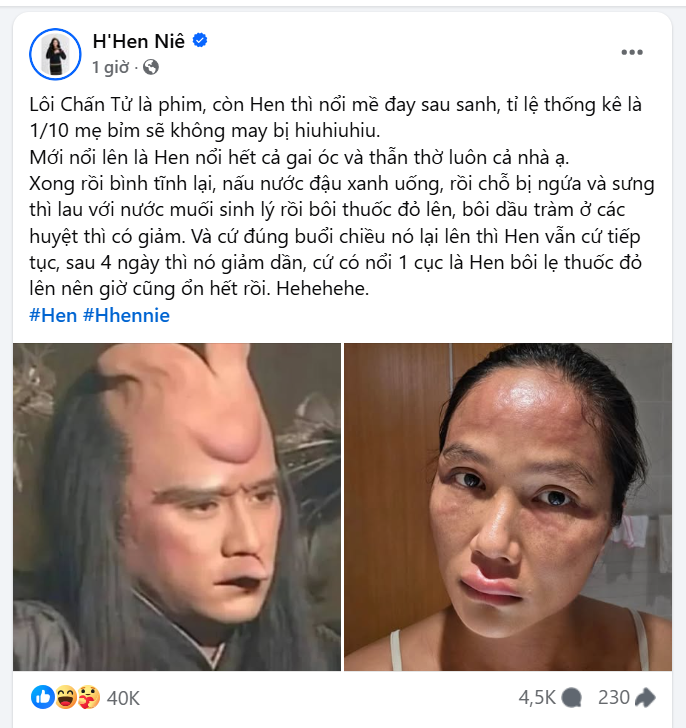Click the Care reaction emoji
This screenshot has height=728, width=686.
coord(89,697)
